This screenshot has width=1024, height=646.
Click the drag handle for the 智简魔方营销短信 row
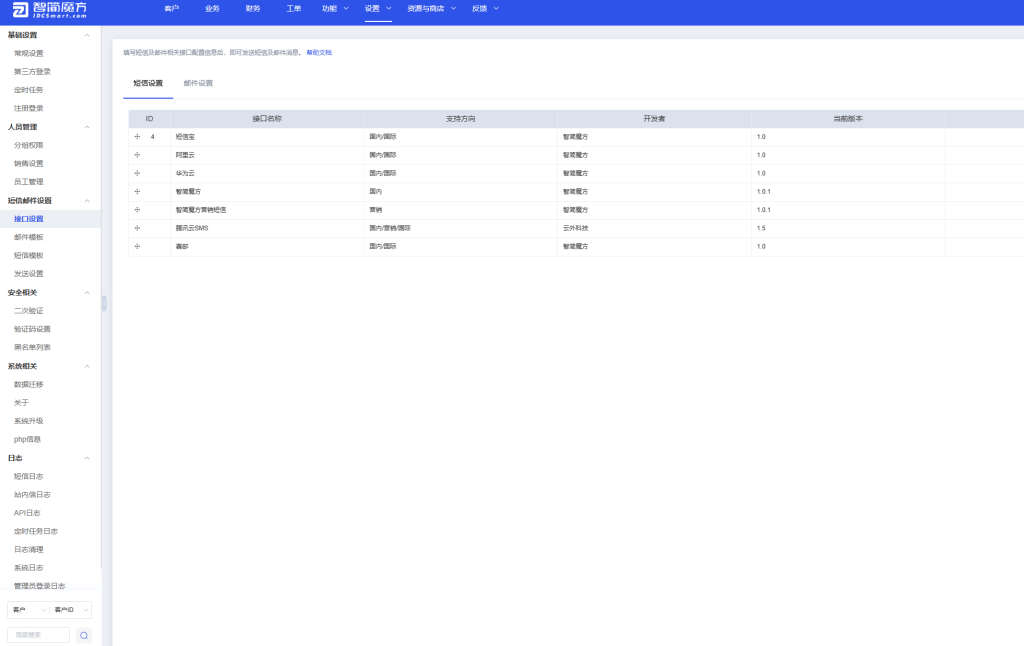137,210
